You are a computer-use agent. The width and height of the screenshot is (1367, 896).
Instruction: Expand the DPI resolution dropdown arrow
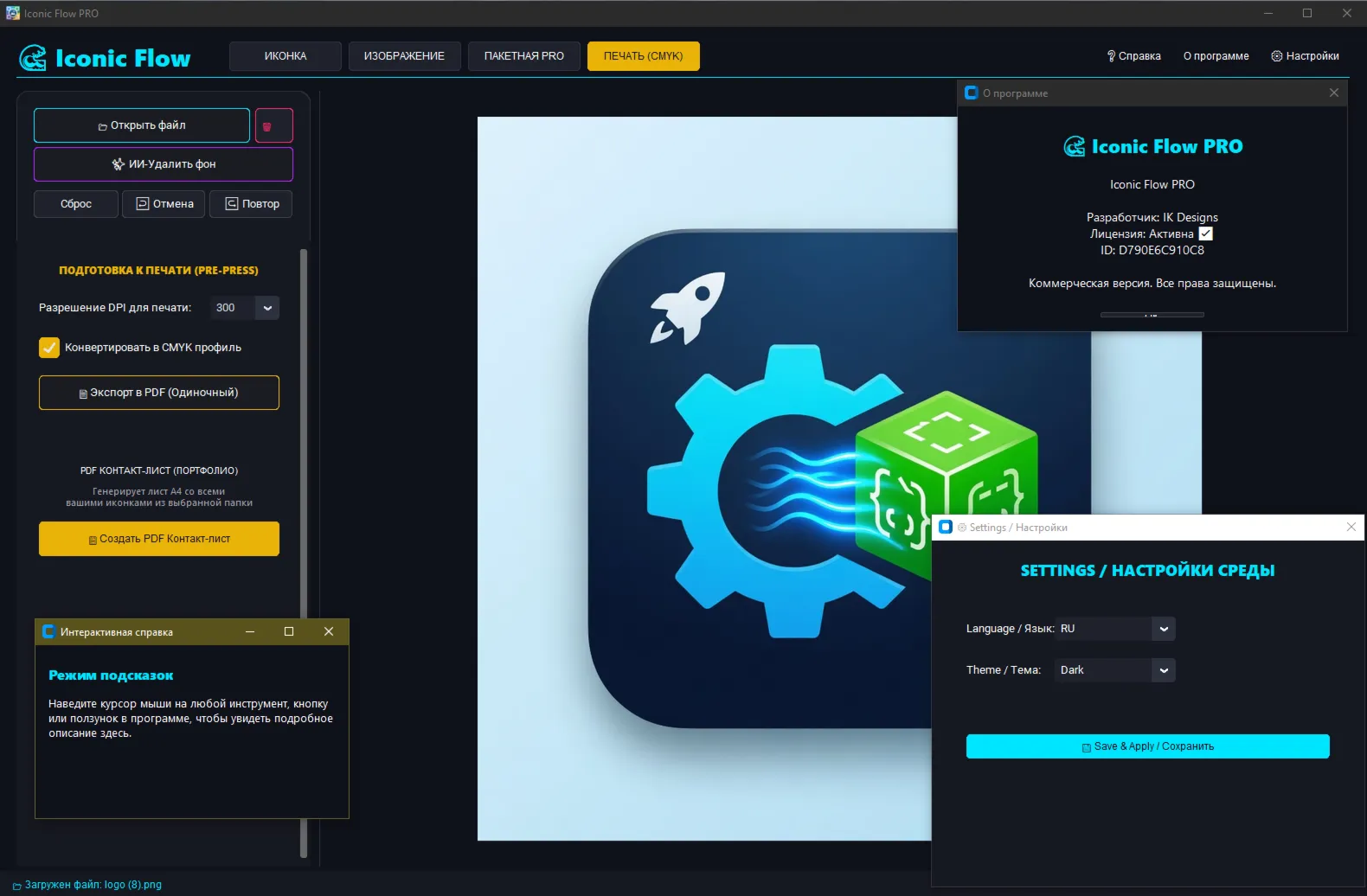[267, 308]
